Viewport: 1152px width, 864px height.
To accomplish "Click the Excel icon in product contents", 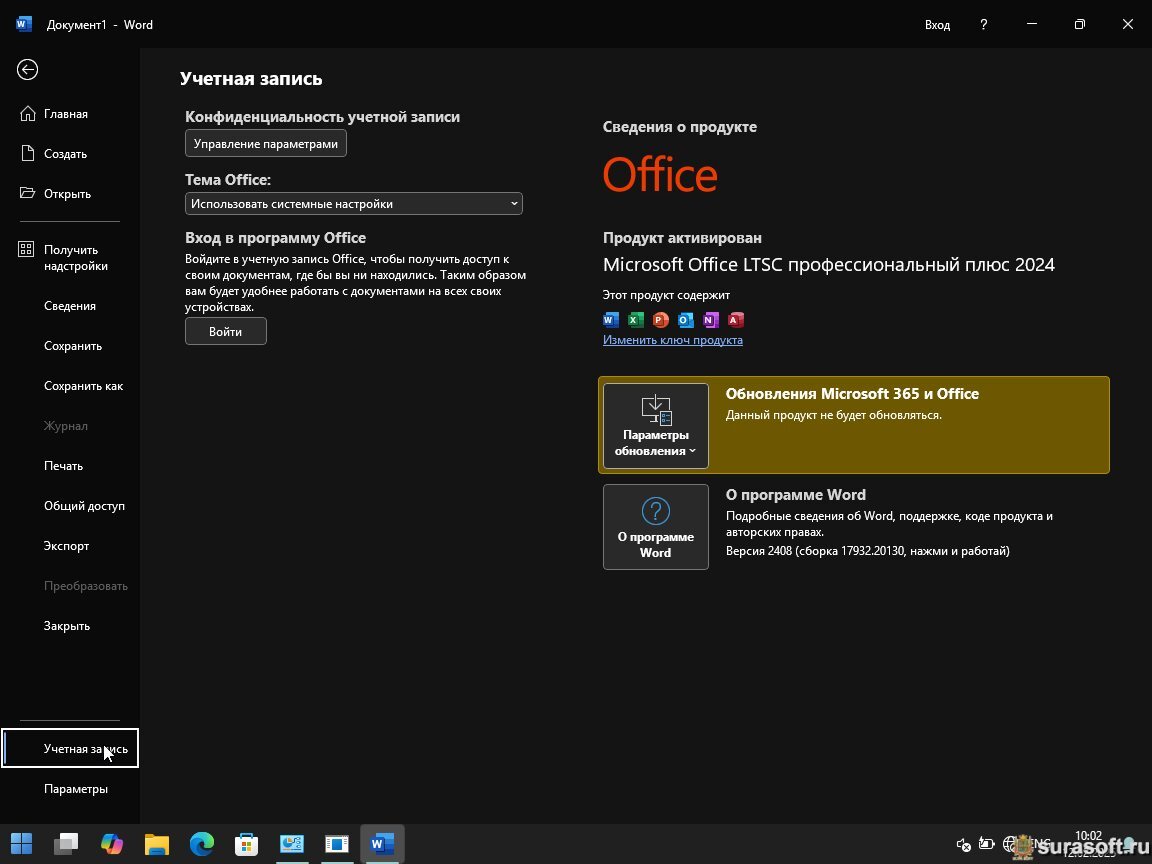I will [x=636, y=320].
